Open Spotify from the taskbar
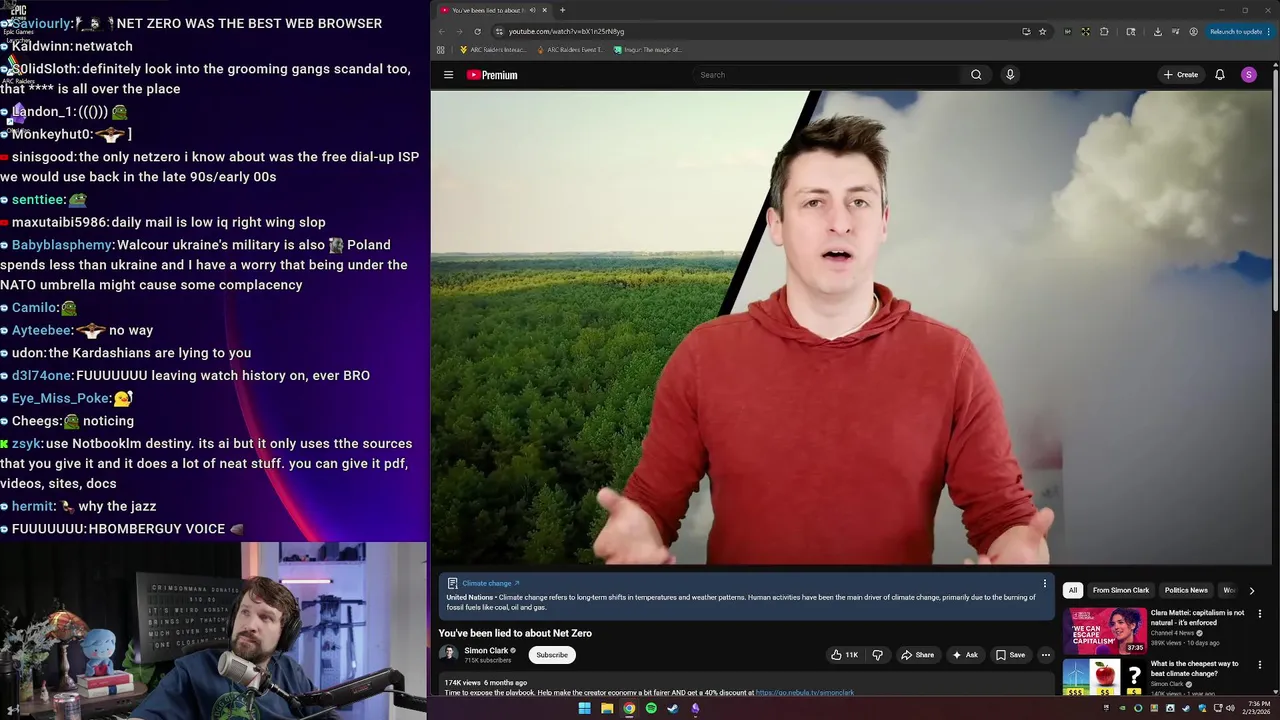Viewport: 1280px width, 720px height. pos(651,708)
